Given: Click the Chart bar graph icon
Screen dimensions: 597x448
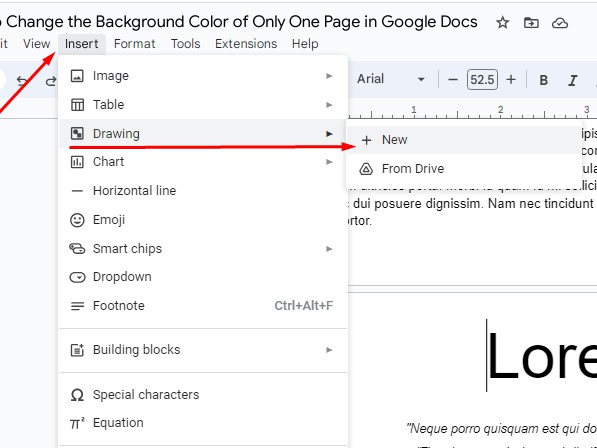Looking at the screenshot, I should coord(77,162).
